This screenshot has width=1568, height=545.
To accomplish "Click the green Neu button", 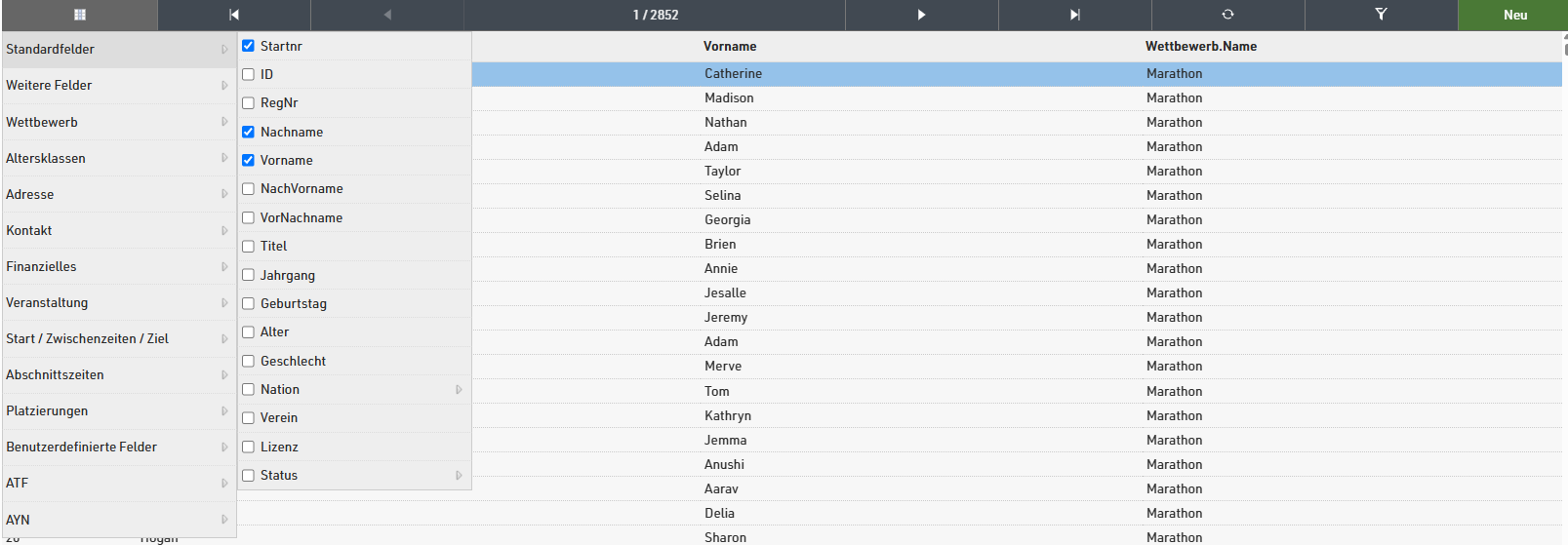I will click(x=1514, y=15).
